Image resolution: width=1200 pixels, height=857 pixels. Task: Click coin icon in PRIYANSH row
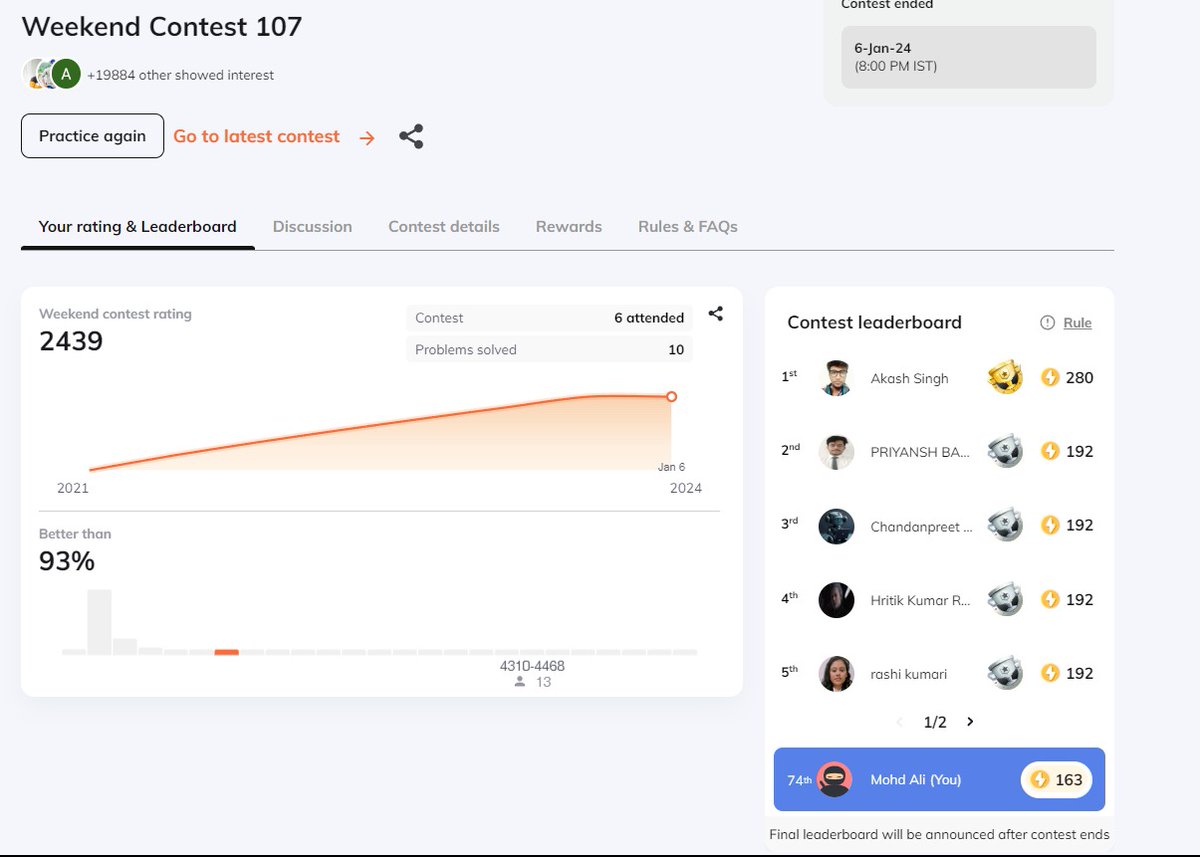[x=1050, y=452]
